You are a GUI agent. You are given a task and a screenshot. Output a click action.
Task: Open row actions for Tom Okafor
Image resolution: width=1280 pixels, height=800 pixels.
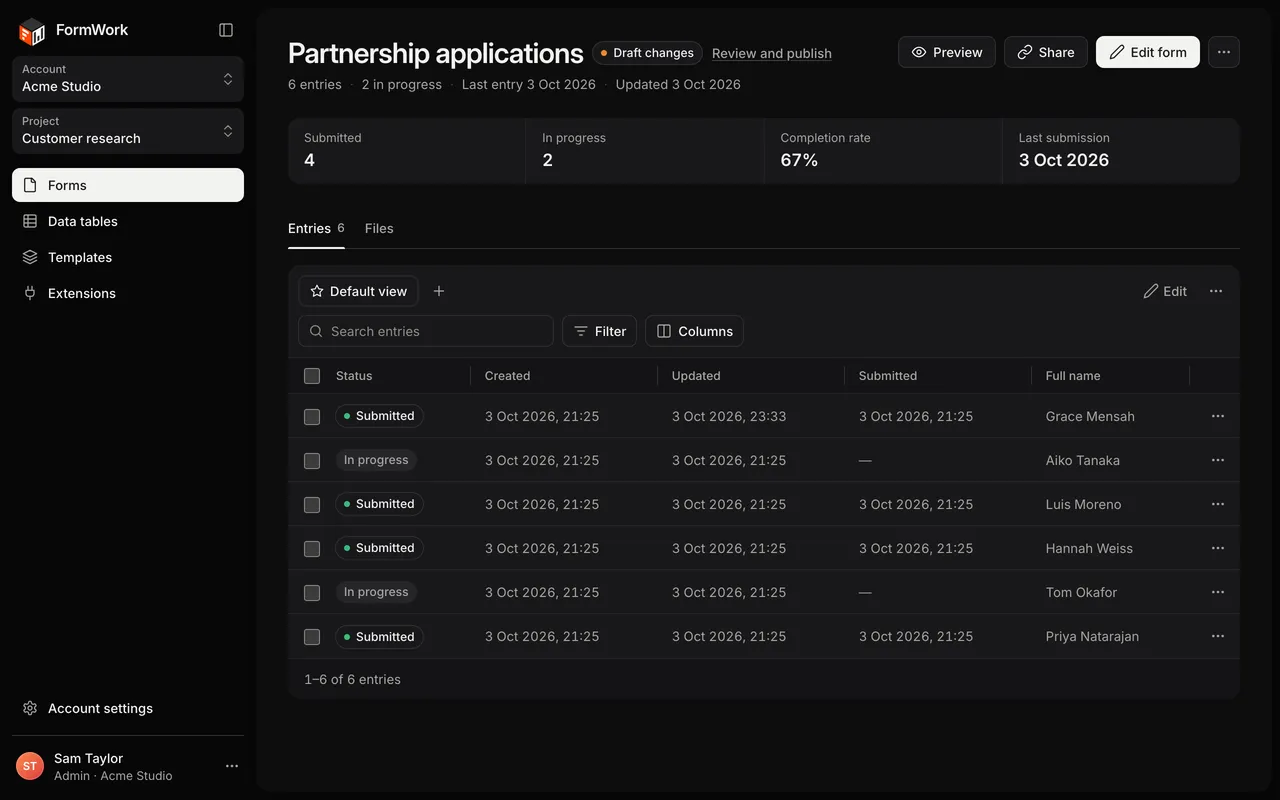[x=1218, y=592]
